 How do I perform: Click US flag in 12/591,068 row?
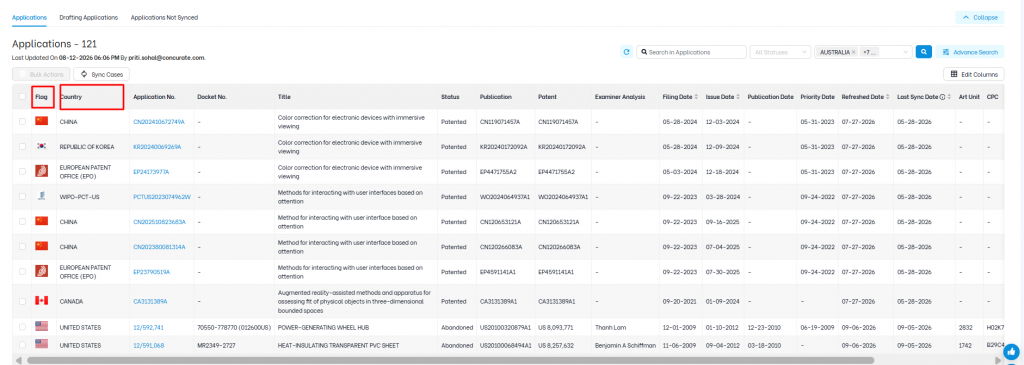pos(42,344)
